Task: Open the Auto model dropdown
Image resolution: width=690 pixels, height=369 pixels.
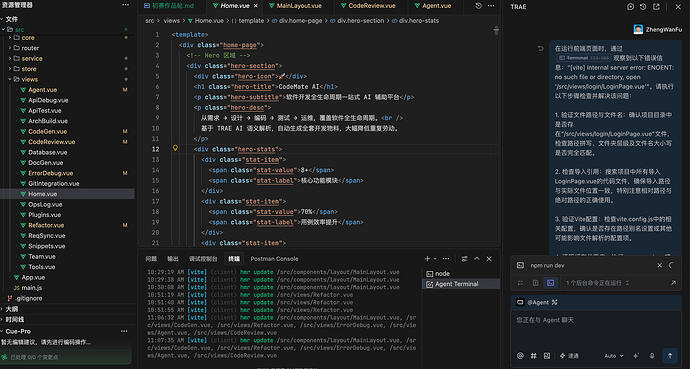Action: coord(613,355)
